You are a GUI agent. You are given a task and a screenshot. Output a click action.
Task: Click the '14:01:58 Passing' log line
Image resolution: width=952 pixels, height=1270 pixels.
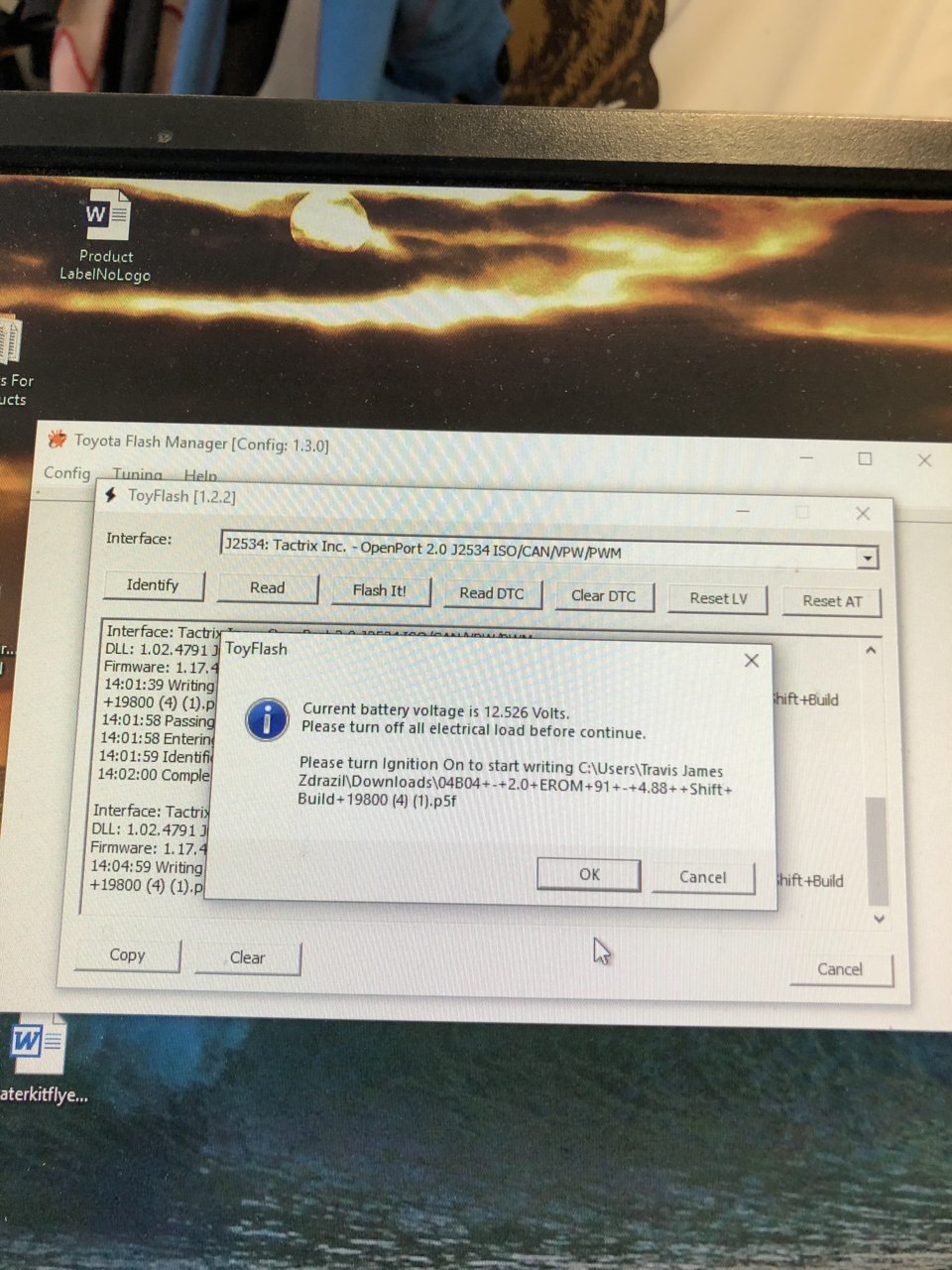coord(158,720)
